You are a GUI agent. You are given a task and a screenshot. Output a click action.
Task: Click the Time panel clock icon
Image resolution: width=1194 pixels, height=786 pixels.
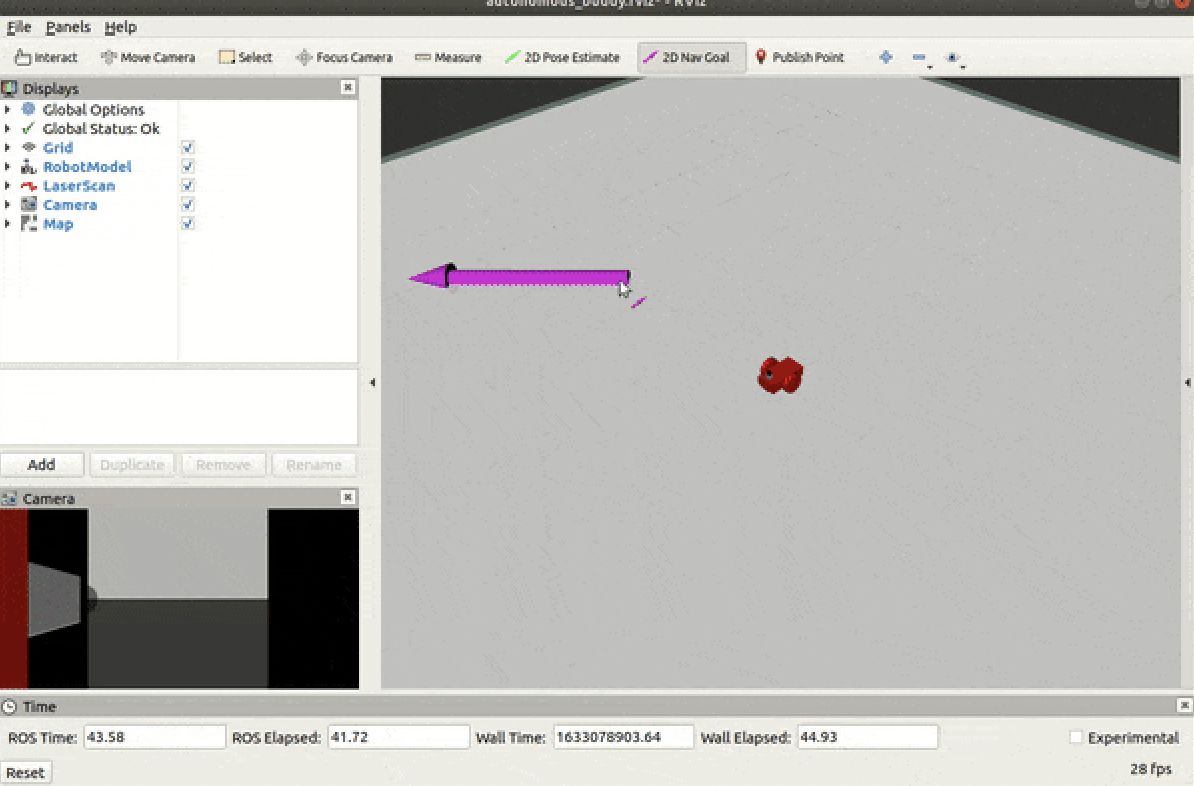[9, 707]
